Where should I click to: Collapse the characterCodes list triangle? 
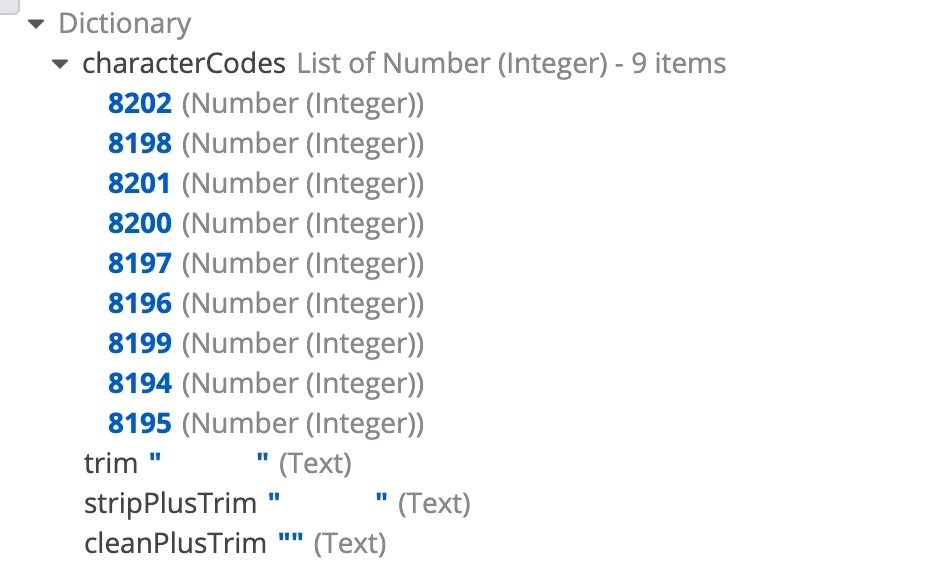[60, 64]
